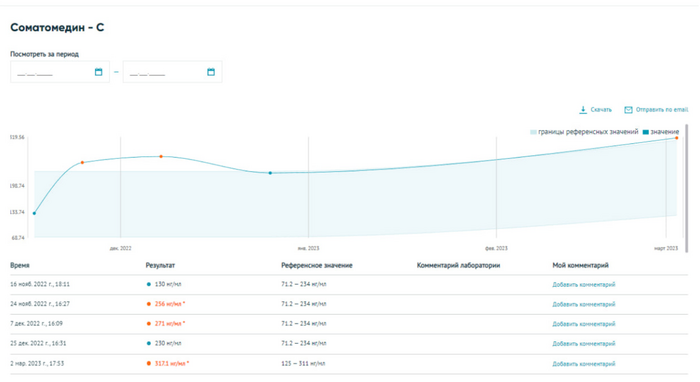Click the date 16 нояб. 2022 г., 18:11
The image size is (700, 382).
(x=40, y=284)
